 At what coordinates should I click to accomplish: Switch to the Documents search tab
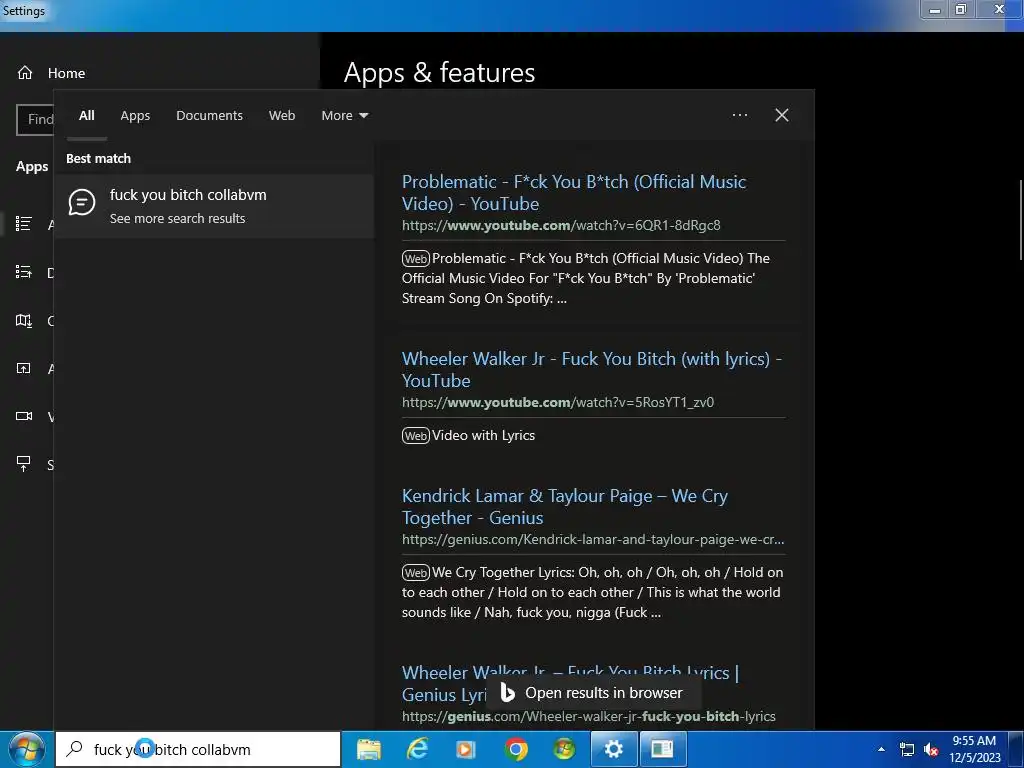pyautogui.click(x=209, y=116)
